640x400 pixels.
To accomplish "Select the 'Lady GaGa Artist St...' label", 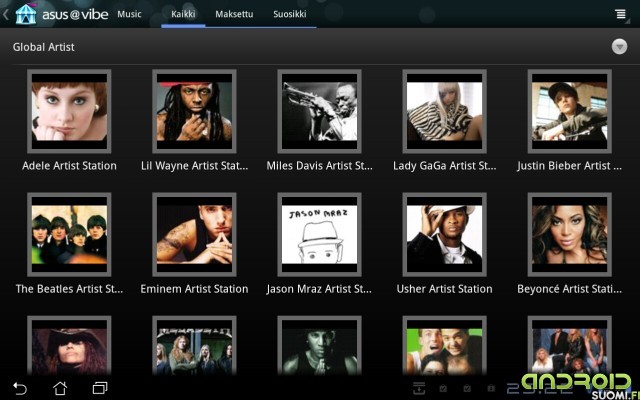I will click(444, 166).
